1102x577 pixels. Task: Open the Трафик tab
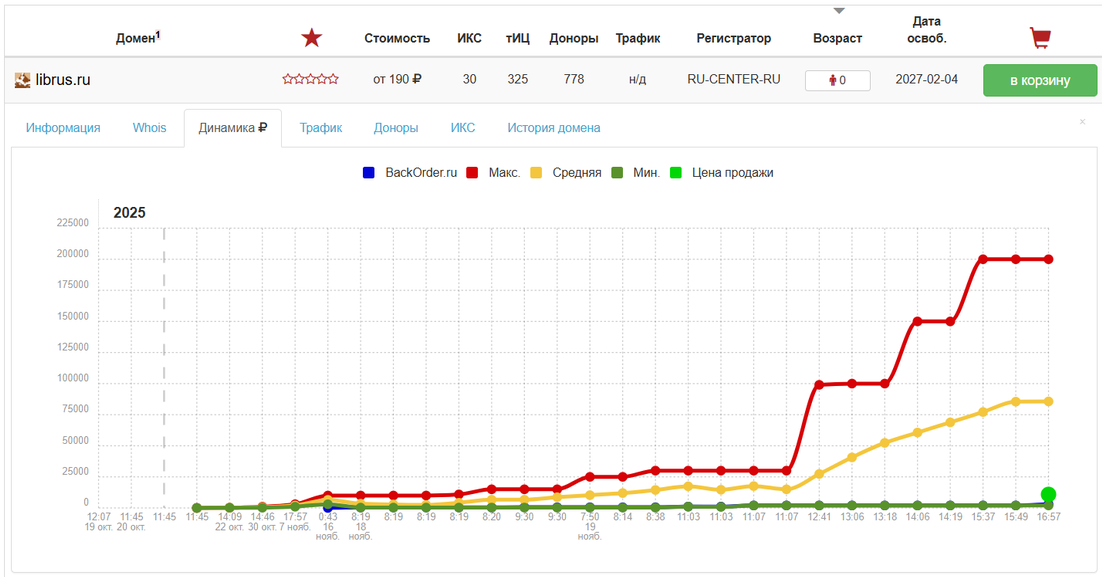pyautogui.click(x=320, y=128)
